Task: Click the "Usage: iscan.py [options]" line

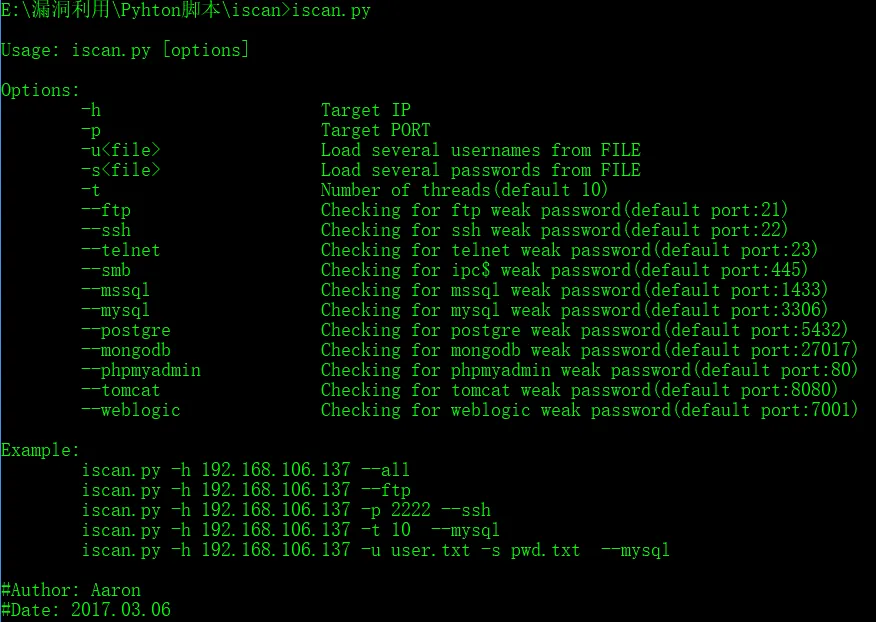Action: 125,50
